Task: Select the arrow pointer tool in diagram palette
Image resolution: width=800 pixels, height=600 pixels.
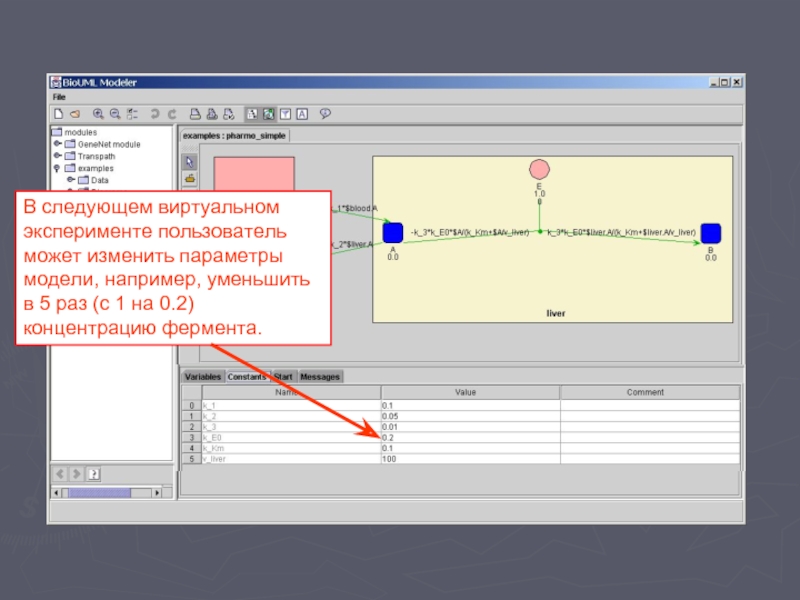Action: (x=190, y=162)
